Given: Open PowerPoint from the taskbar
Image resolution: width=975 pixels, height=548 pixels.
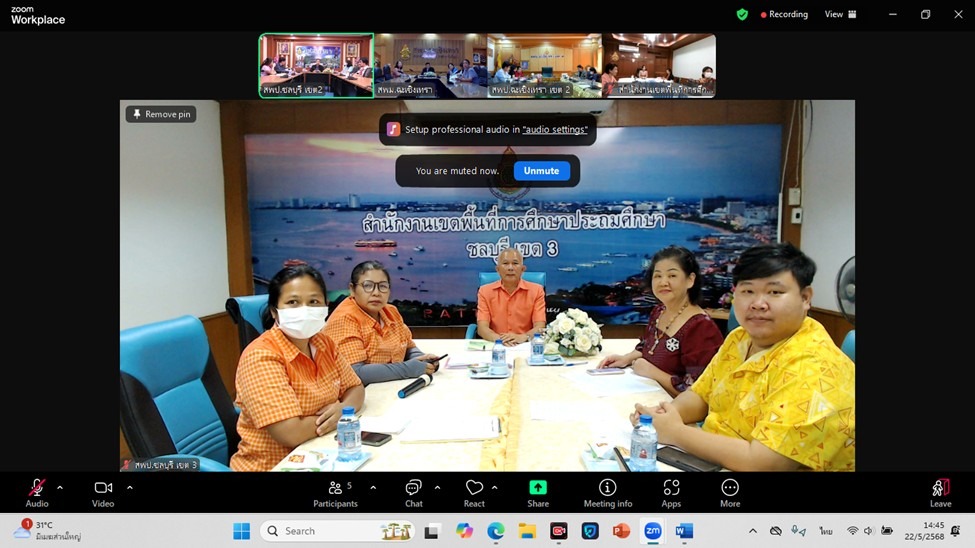Looking at the screenshot, I should (x=621, y=531).
